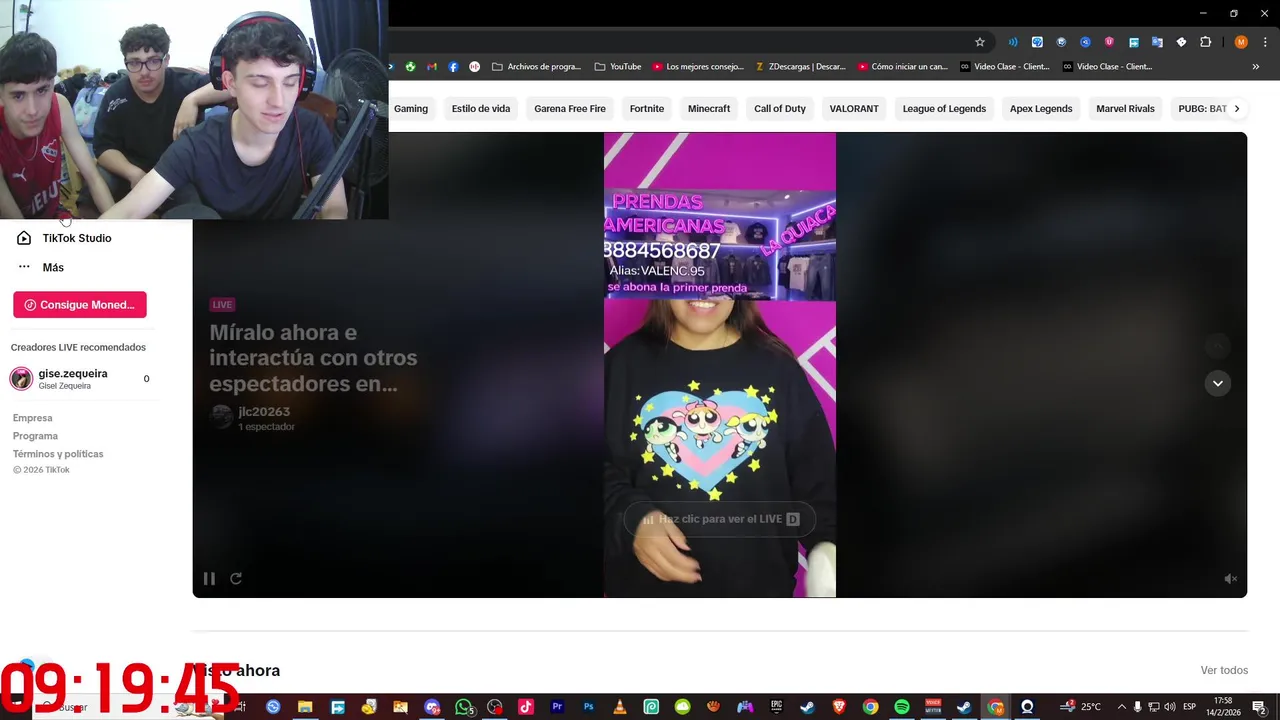Select the Marvel Rivals tab
The width and height of the screenshot is (1280, 720).
click(1125, 109)
